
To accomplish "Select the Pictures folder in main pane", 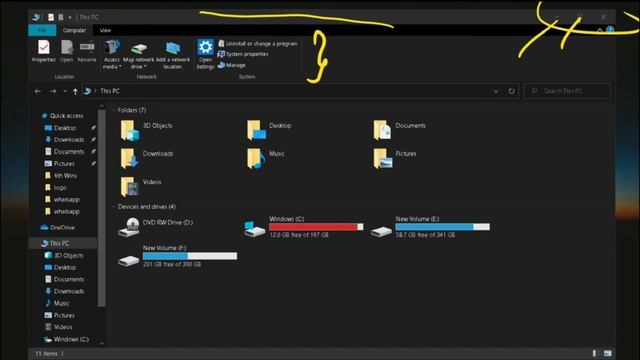I will coord(395,158).
